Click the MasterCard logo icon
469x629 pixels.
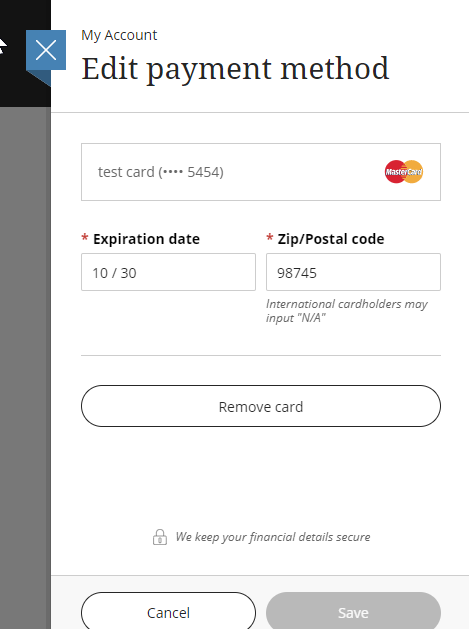(404, 172)
